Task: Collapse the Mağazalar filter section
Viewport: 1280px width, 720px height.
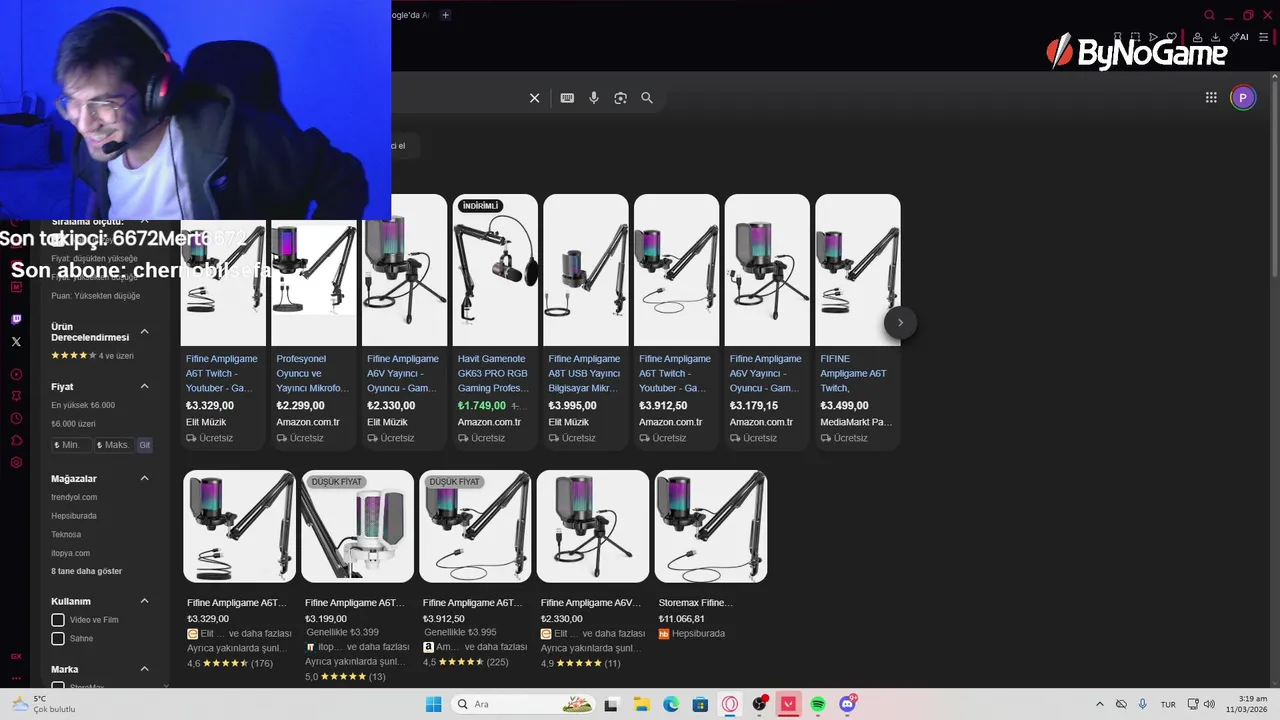Action: 144,478
